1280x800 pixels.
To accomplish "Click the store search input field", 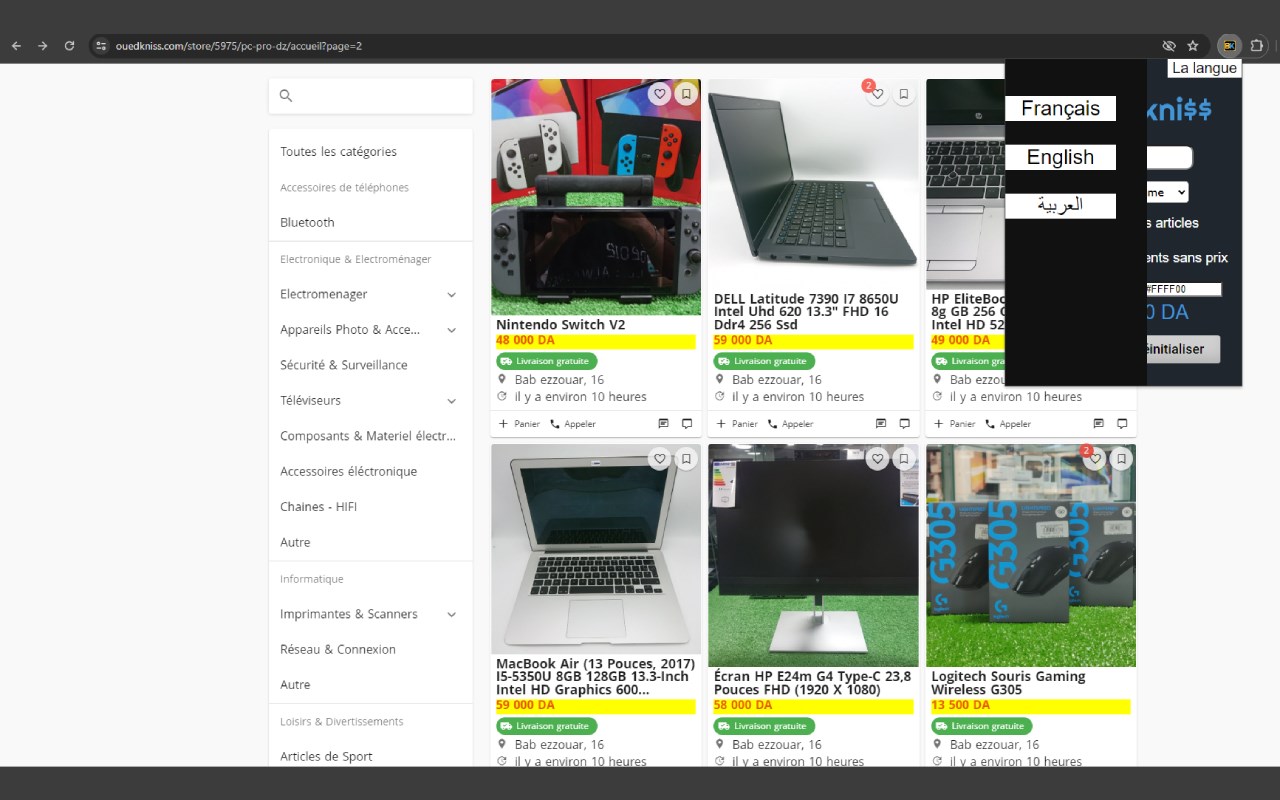I will pos(371,96).
